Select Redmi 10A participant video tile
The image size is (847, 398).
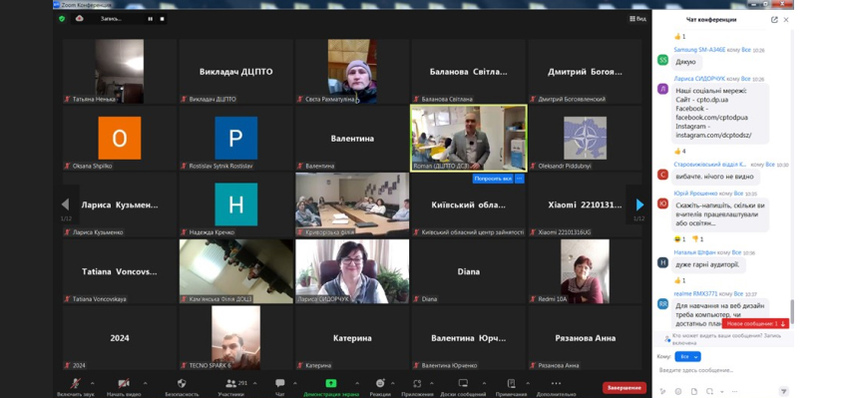[585, 271]
